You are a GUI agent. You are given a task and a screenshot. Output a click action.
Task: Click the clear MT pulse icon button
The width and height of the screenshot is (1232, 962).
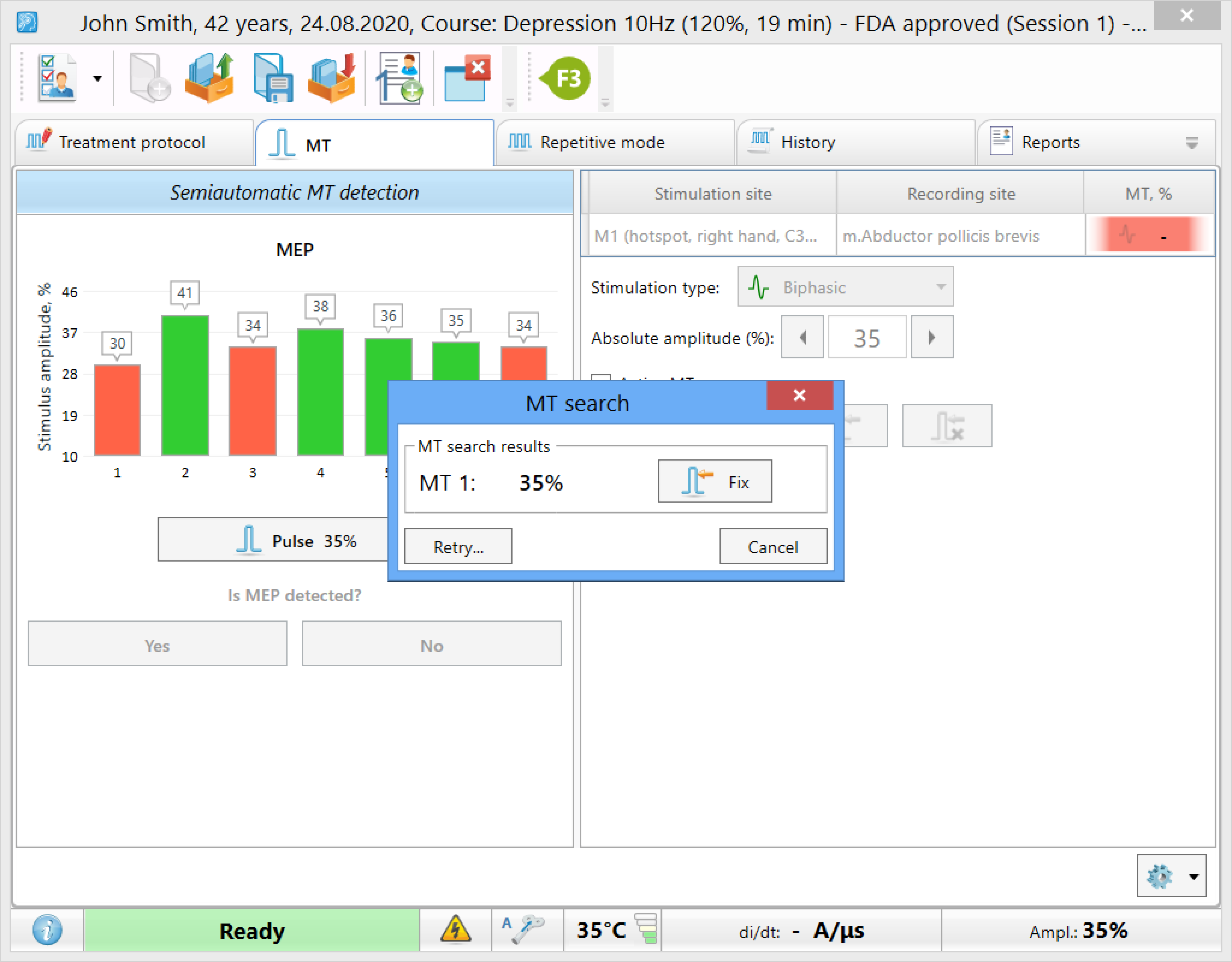(x=947, y=426)
